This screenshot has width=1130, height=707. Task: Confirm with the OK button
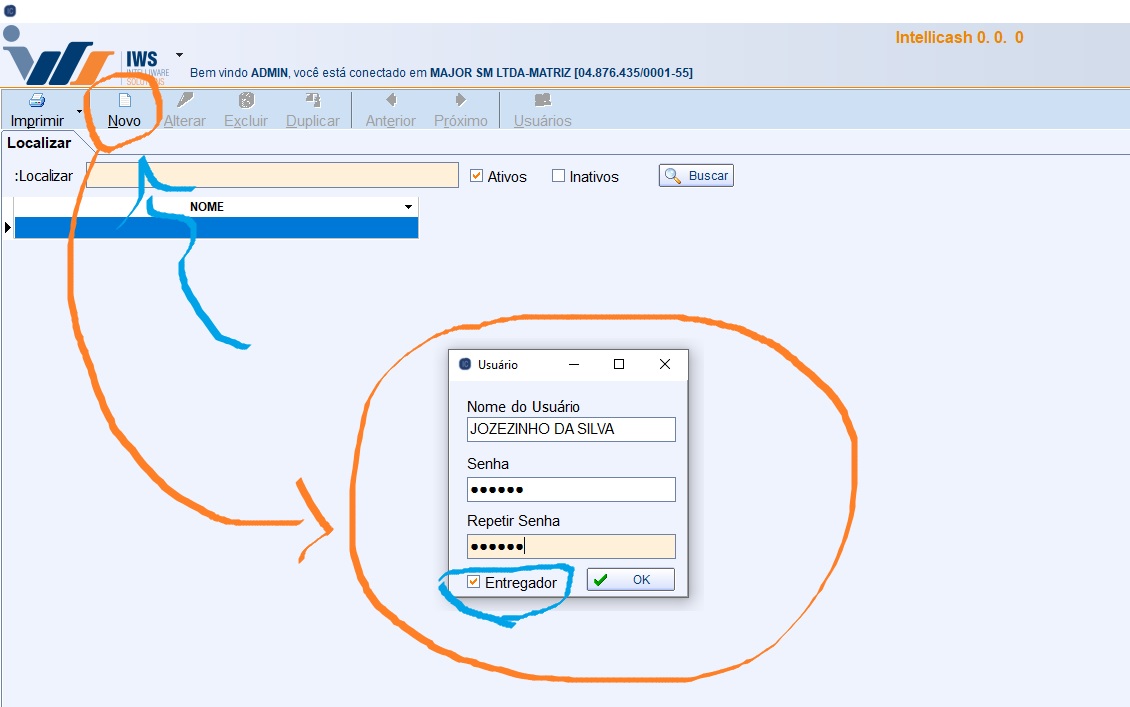(x=630, y=580)
